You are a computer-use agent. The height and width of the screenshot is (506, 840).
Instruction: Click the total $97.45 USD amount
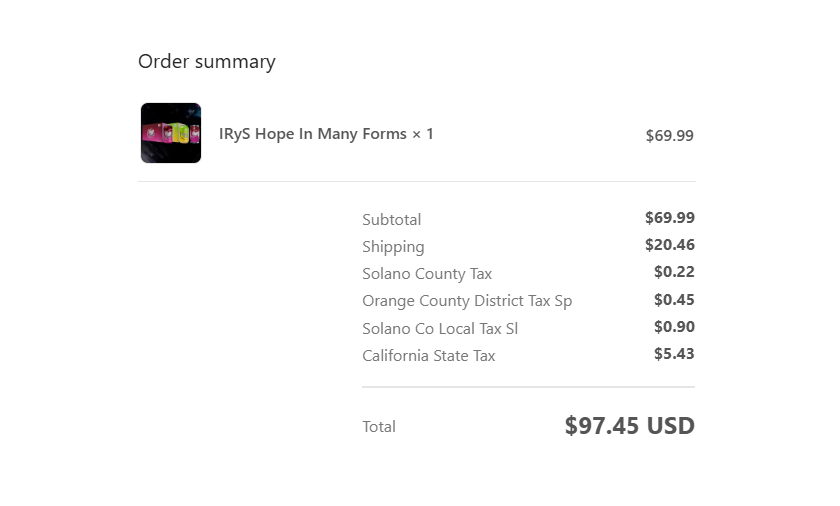click(629, 426)
